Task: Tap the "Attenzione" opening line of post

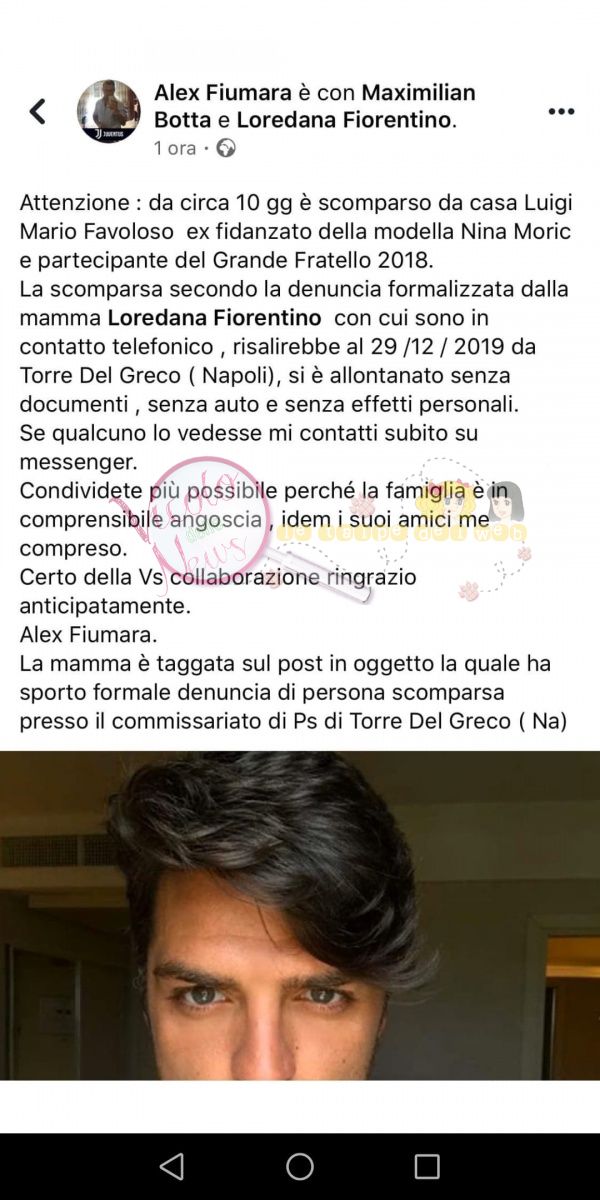Action: pos(296,202)
